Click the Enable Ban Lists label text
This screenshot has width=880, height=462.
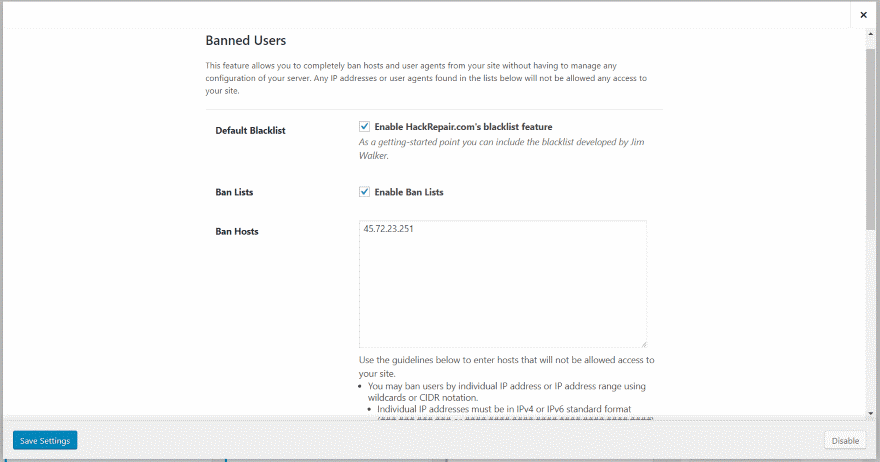pos(409,192)
